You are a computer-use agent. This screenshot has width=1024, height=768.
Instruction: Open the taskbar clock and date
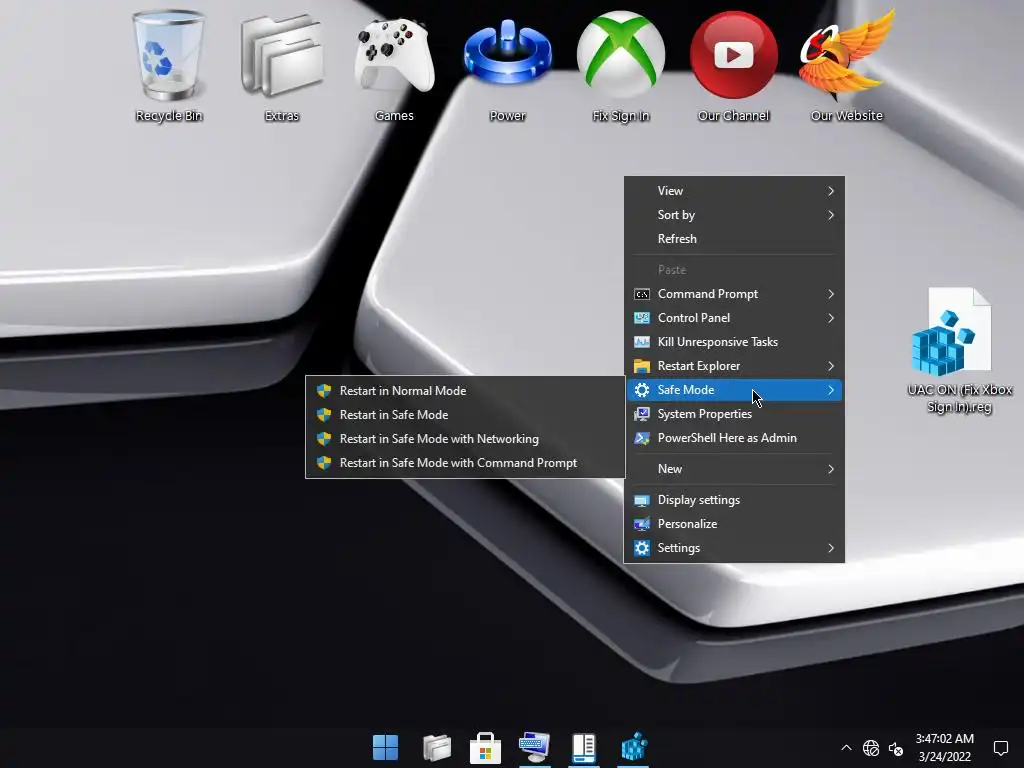(944, 747)
